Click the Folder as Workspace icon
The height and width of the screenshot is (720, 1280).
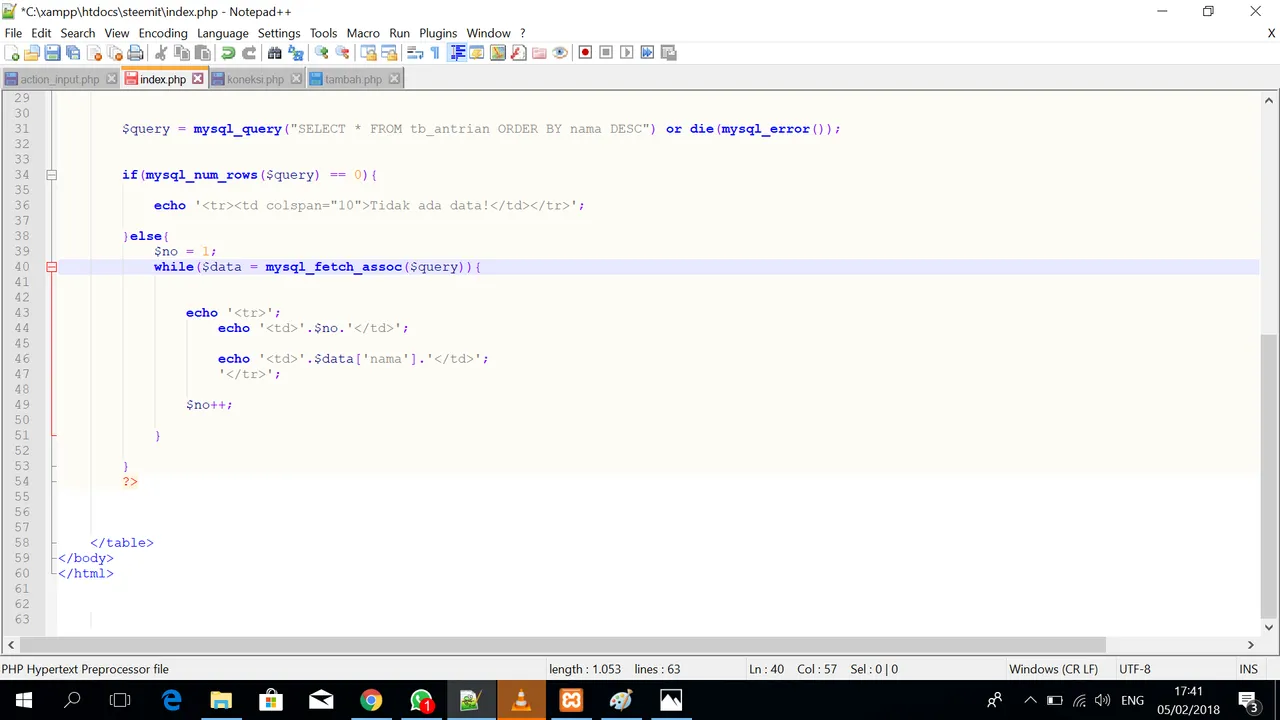point(539,52)
